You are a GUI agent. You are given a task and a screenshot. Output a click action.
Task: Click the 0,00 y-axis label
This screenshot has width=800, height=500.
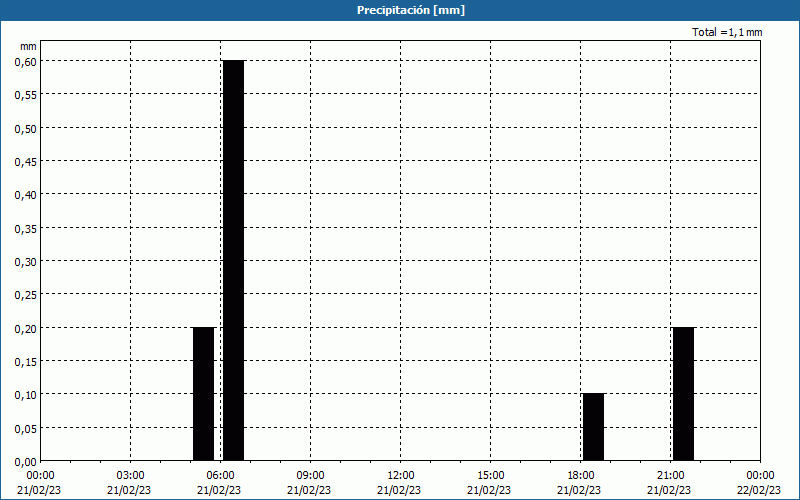[26, 462]
